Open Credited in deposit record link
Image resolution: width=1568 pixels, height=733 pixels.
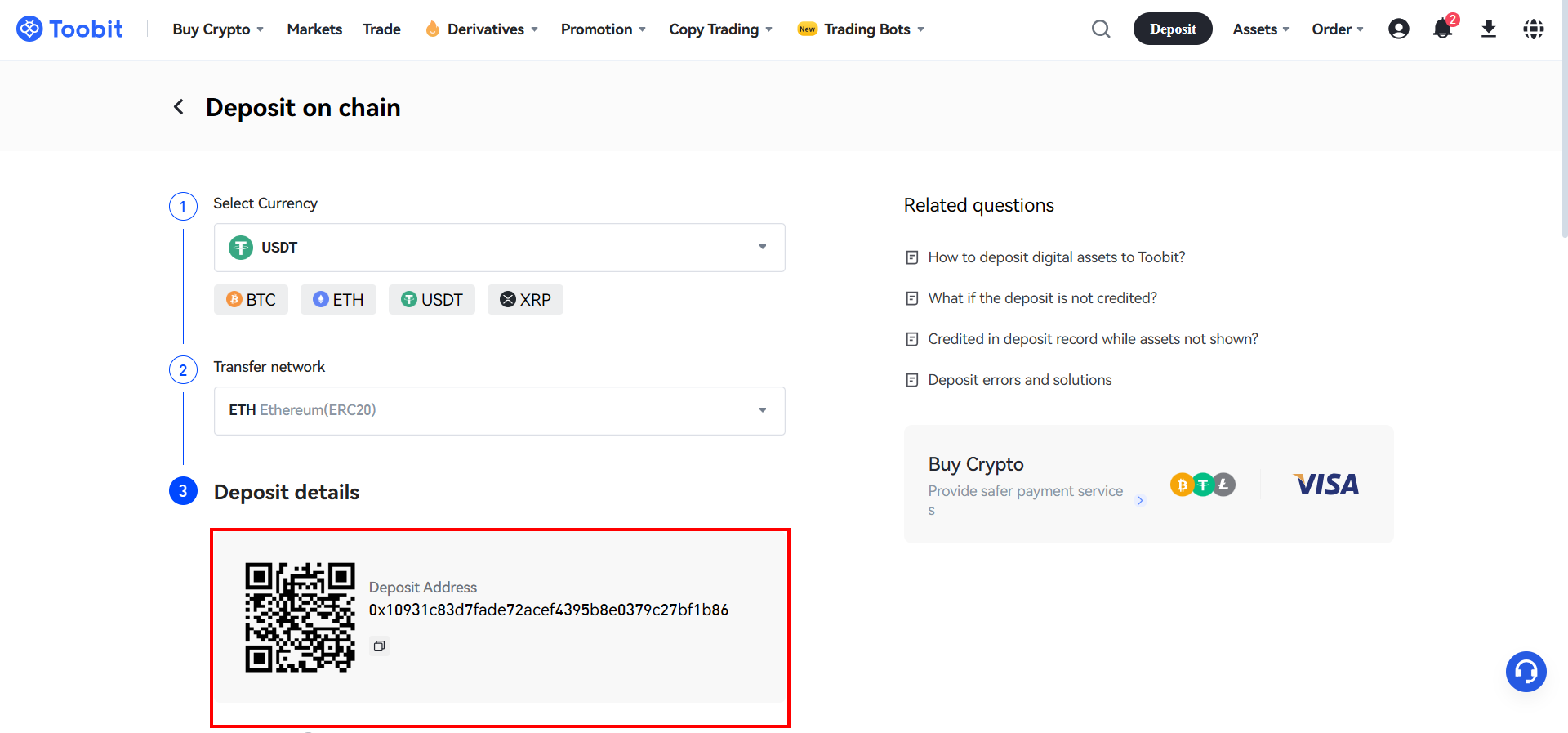pos(1094,339)
